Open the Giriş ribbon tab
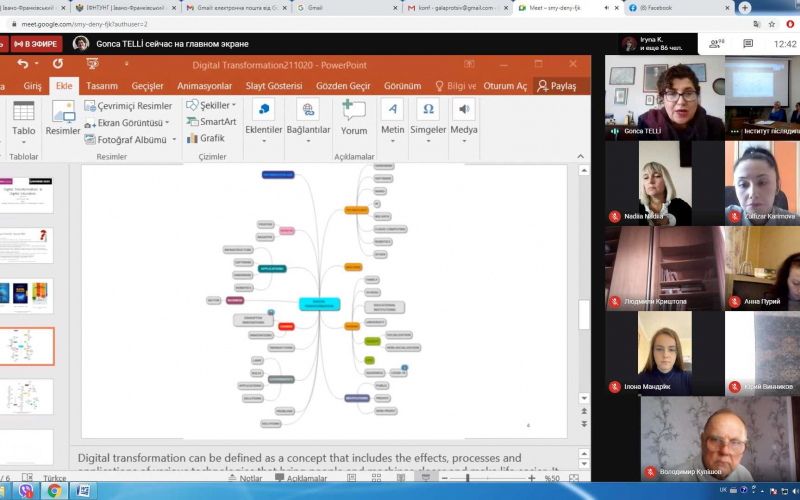 click(32, 86)
